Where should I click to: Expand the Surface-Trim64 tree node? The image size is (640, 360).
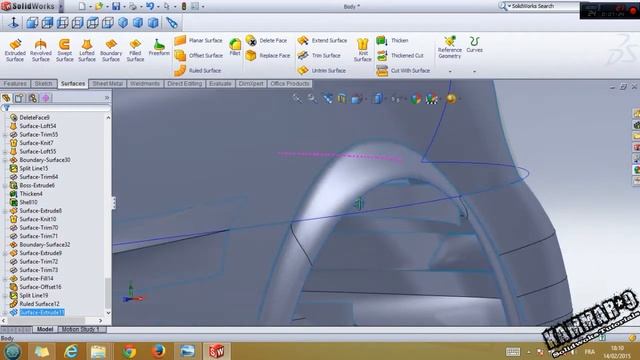pos(5,177)
